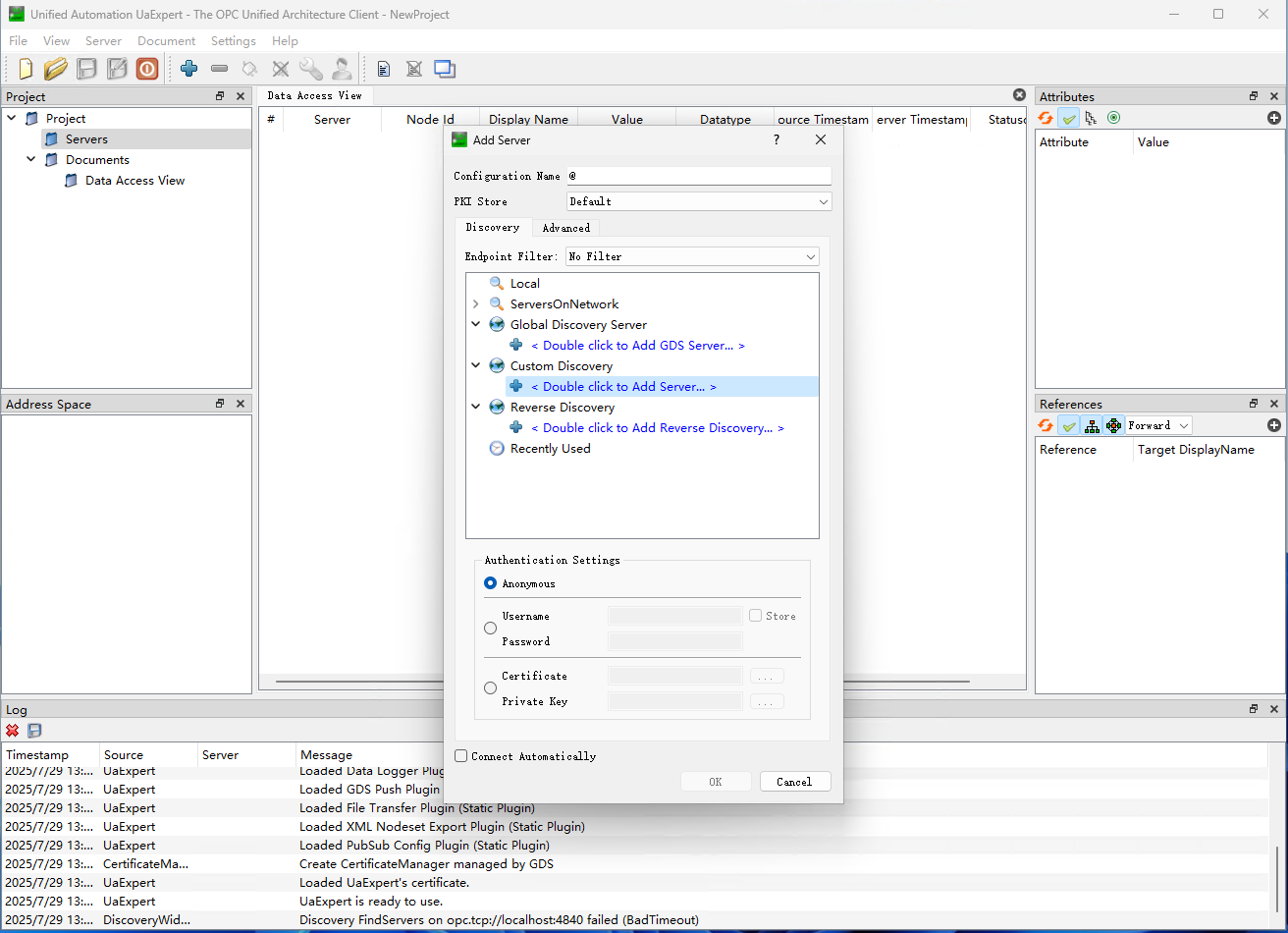Open the Help menu
Screen dimensions: 1288x933
[285, 41]
